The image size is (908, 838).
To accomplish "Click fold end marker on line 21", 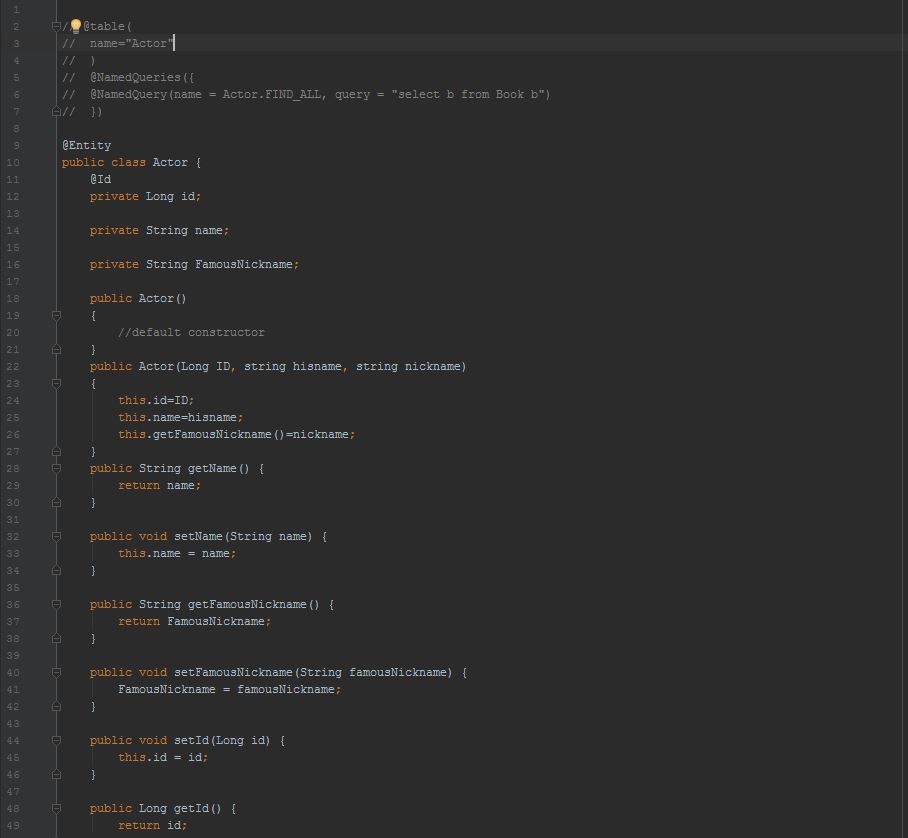I will [x=56, y=349].
